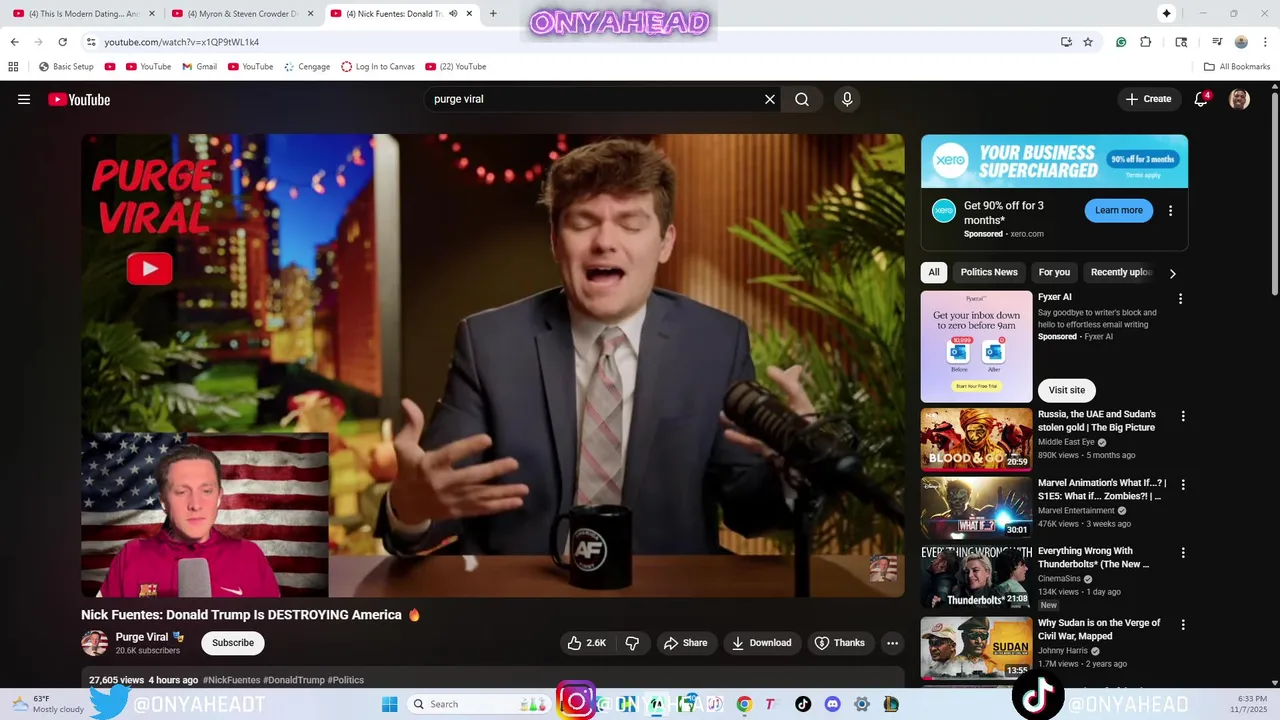
Task: Open Discord from the taskbar
Action: (832, 704)
